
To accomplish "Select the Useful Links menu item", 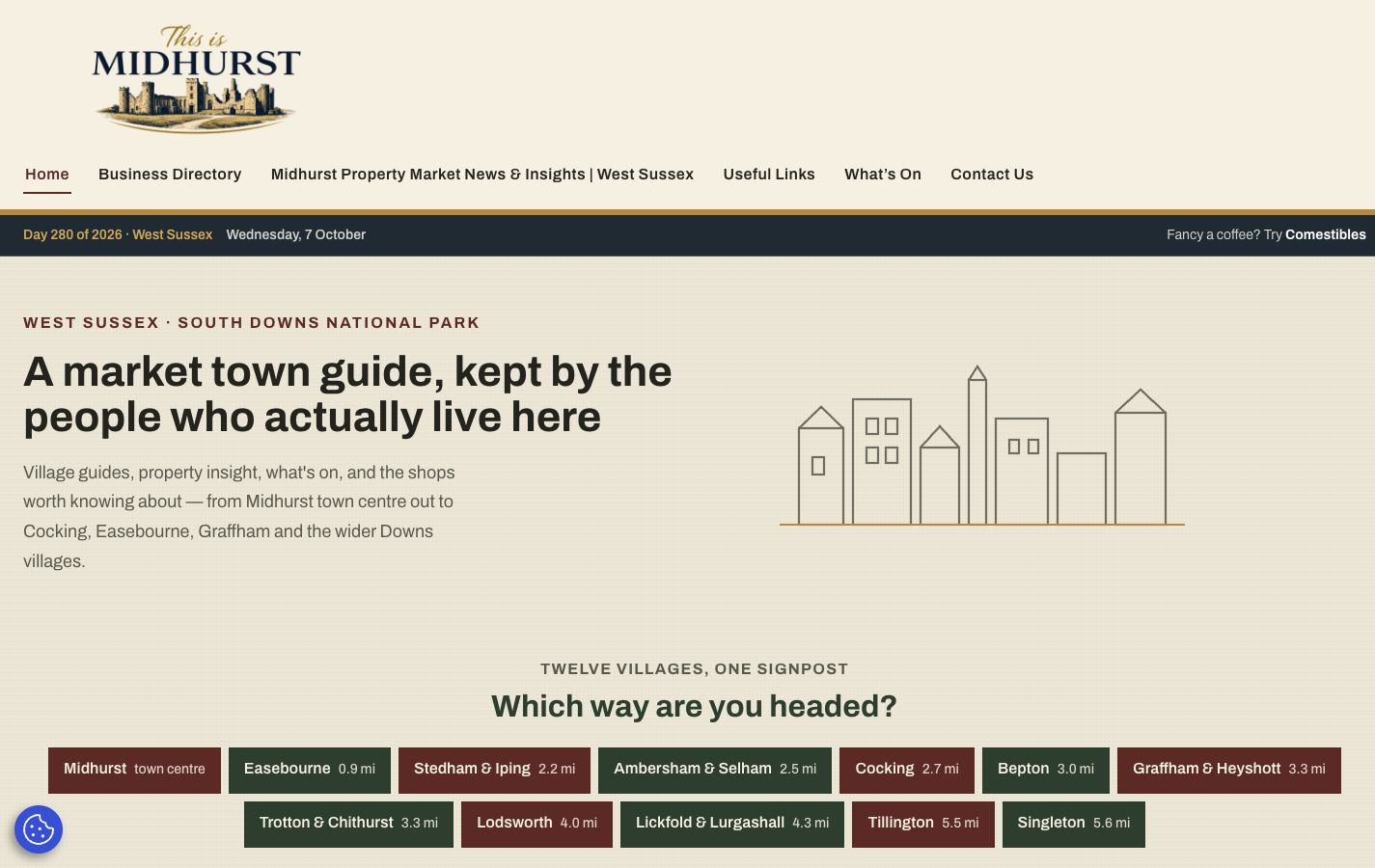I will pyautogui.click(x=769, y=175).
